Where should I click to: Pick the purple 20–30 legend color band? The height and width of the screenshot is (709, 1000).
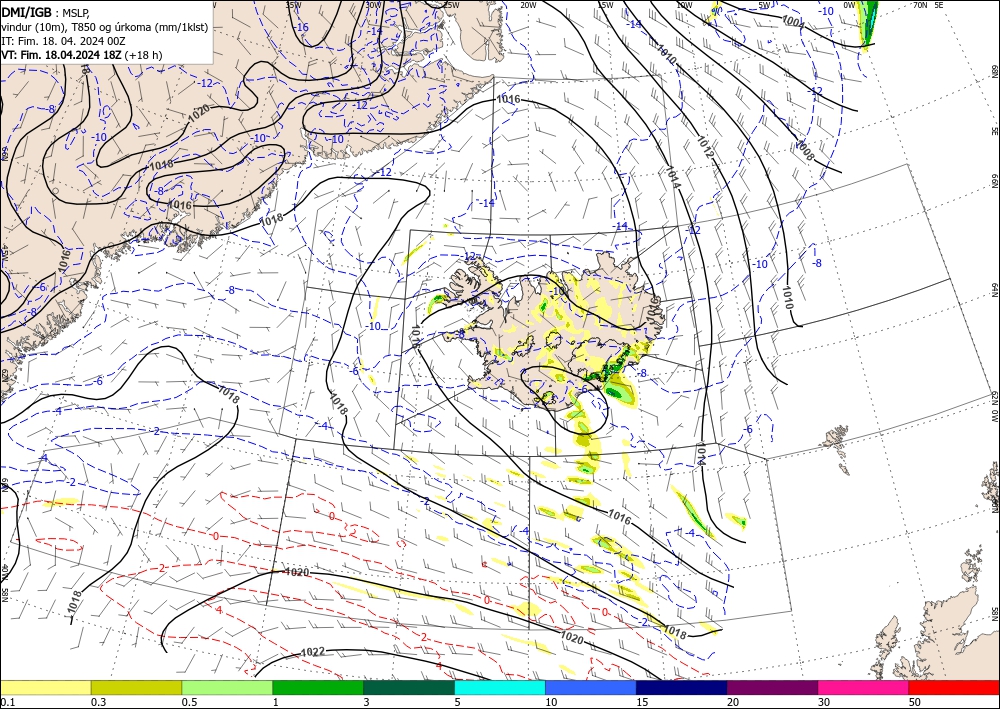(x=772, y=687)
